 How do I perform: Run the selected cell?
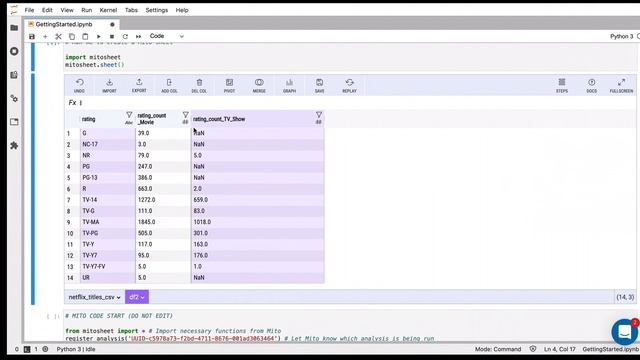click(98, 36)
